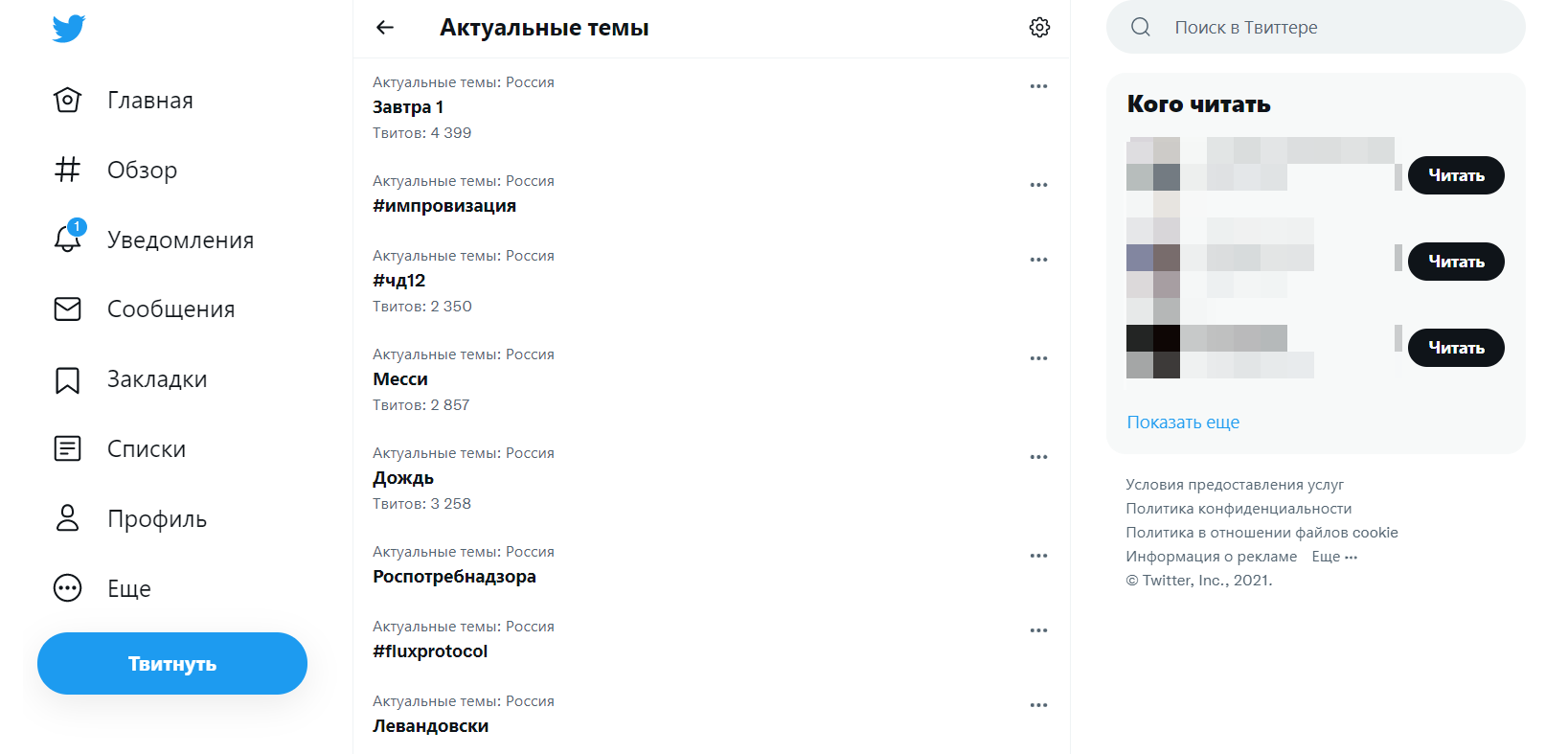Open more options for #импровизация
Viewport: 1568px width, 754px height.
[1038, 185]
